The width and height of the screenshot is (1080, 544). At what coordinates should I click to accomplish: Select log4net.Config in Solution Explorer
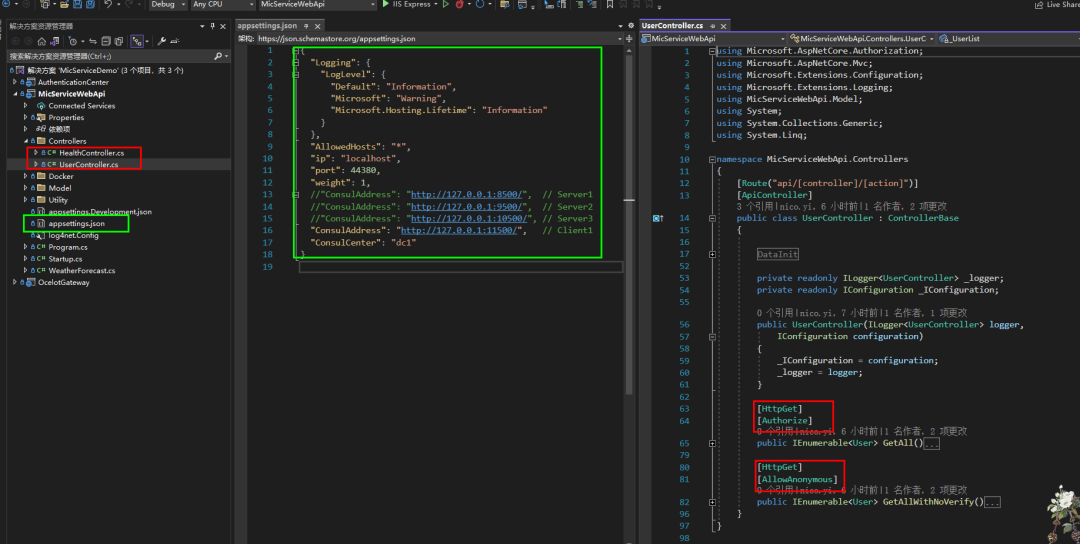73,236
